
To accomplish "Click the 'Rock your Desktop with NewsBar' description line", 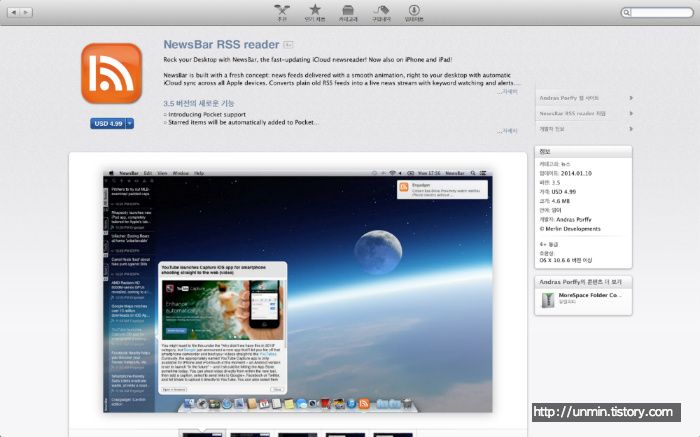I will coord(308,60).
